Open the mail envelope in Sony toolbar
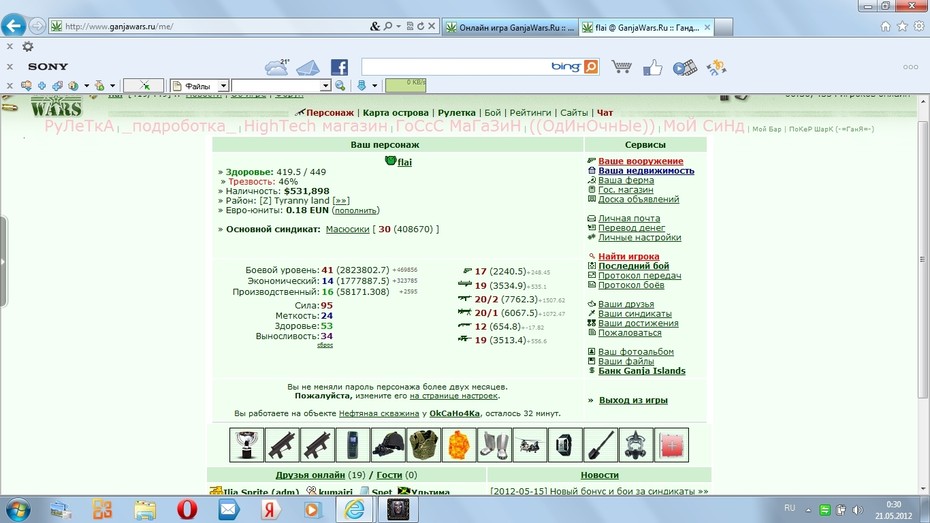 pos(308,68)
